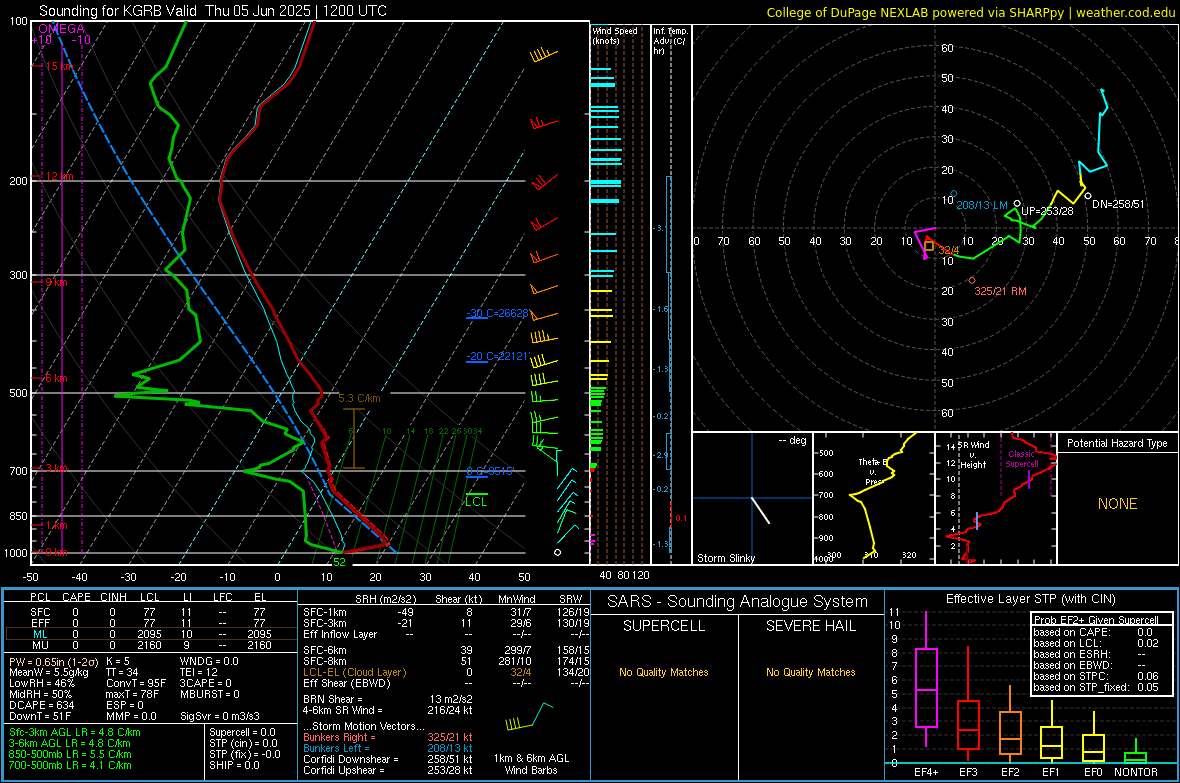Click the sounding title for KGRB

tap(212, 11)
